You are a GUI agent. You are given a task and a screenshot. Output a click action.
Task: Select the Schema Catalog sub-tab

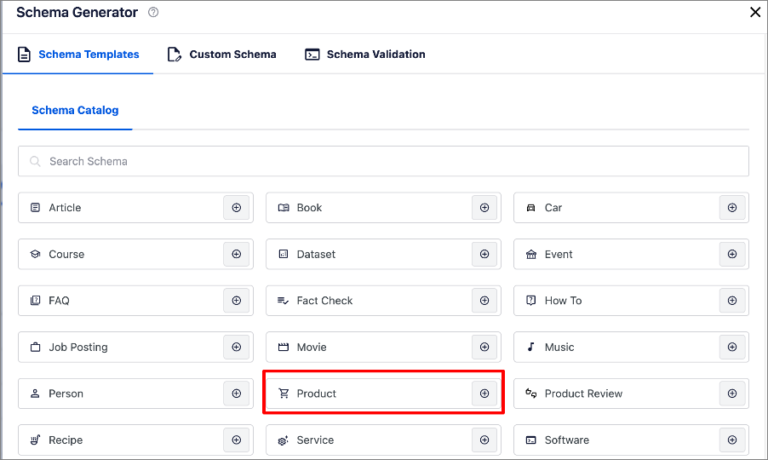coord(75,110)
